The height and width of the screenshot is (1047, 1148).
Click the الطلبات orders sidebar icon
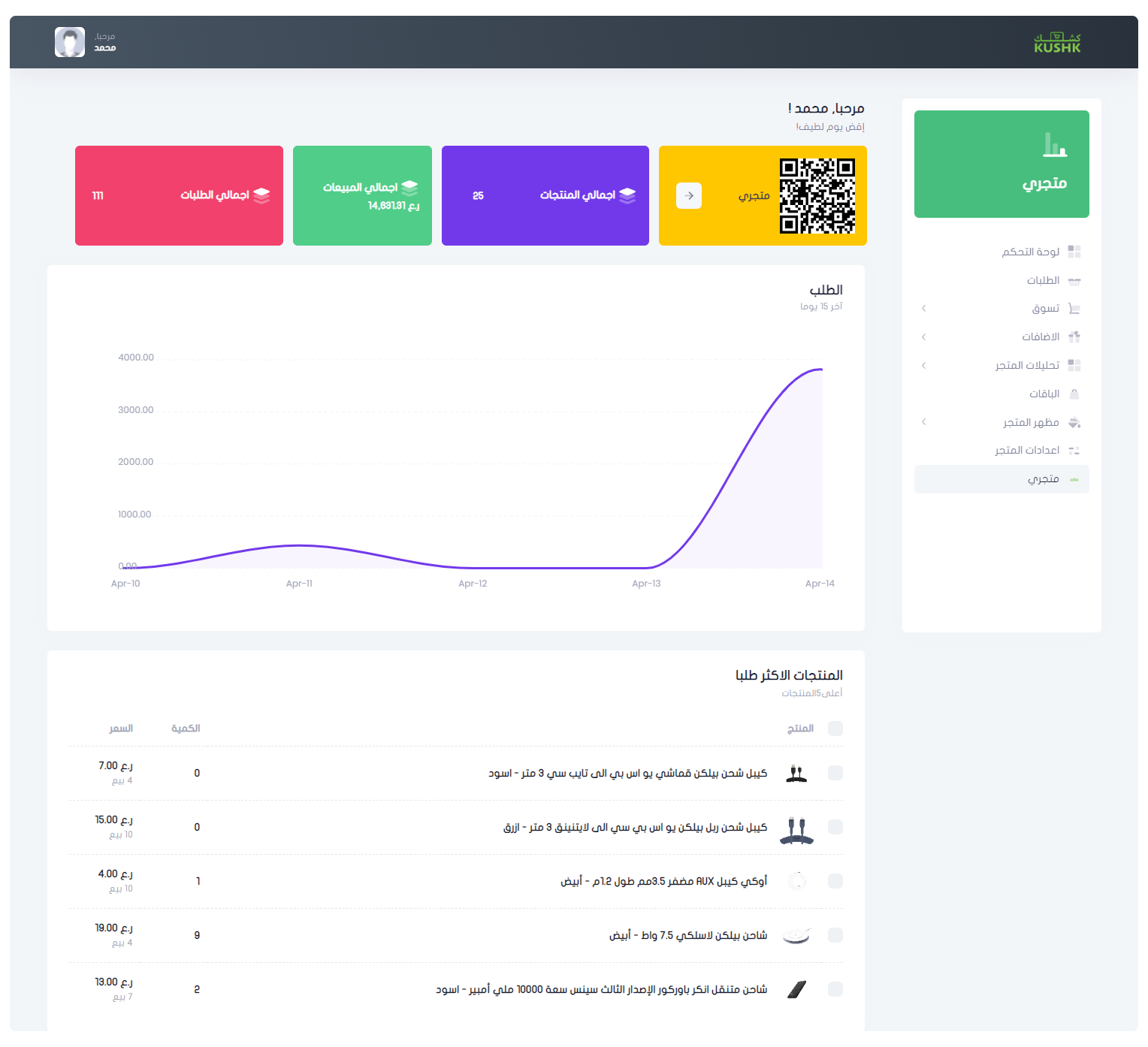[x=1074, y=281]
